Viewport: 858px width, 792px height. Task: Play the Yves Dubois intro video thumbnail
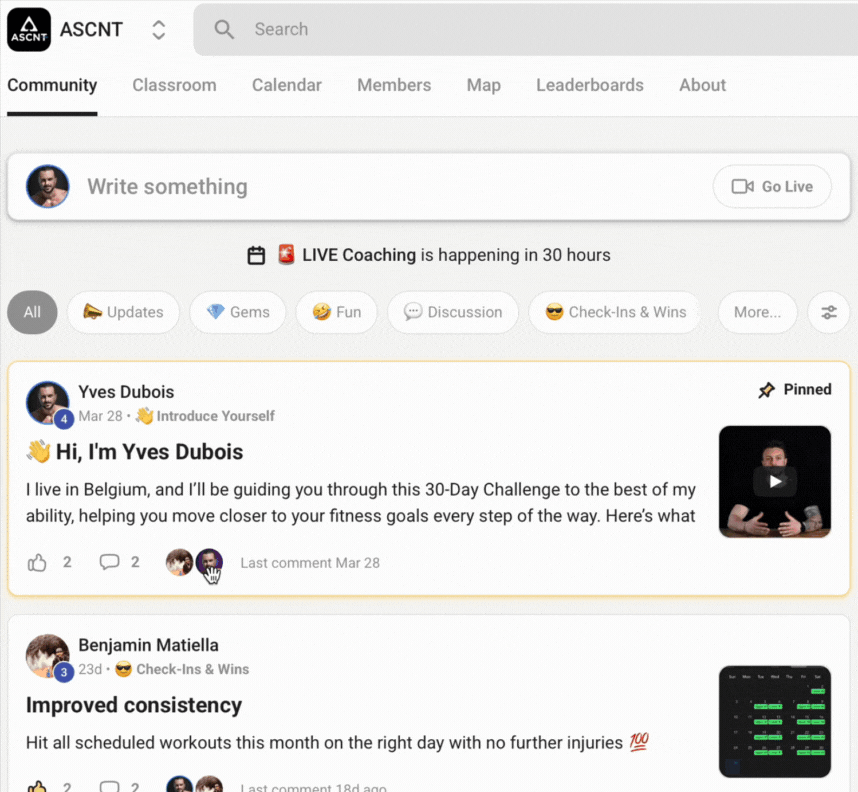(x=775, y=482)
